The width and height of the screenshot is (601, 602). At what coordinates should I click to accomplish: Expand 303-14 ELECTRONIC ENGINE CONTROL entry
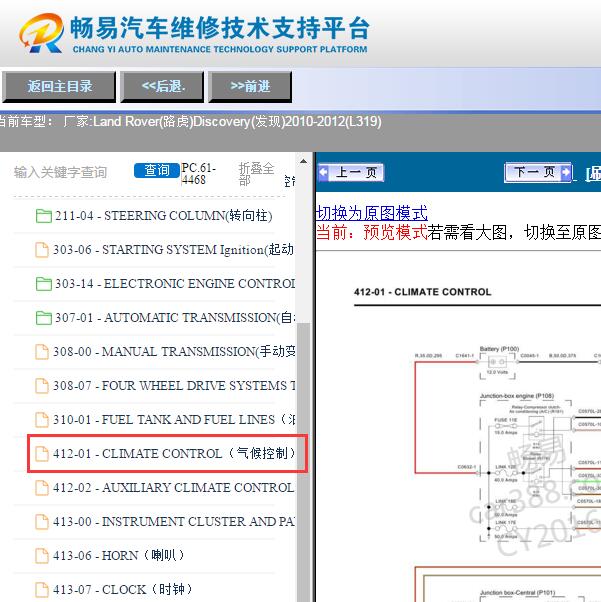click(x=175, y=284)
